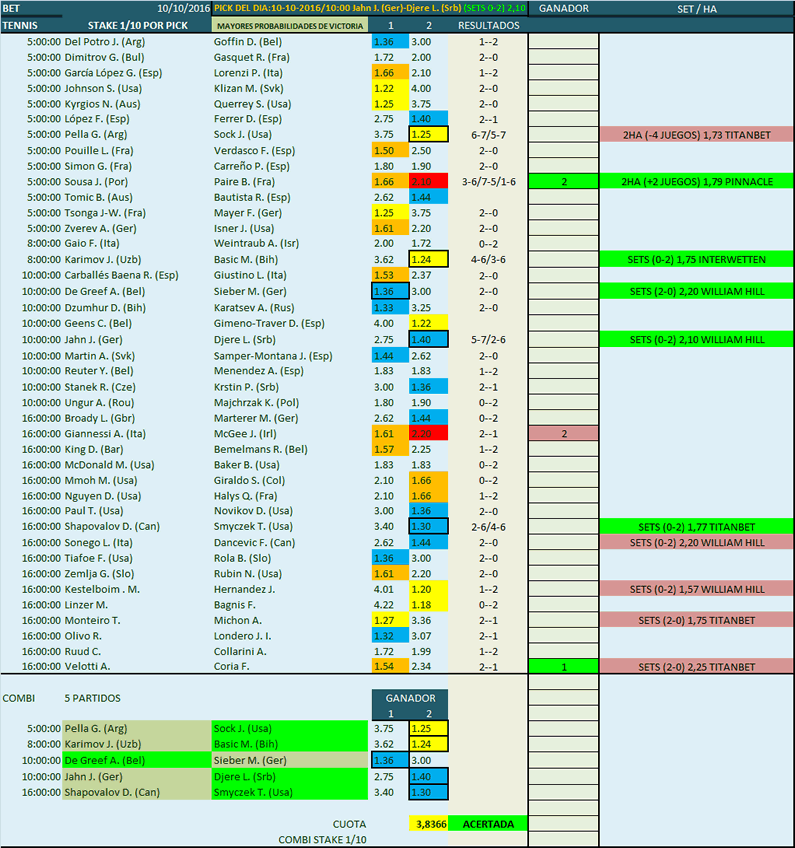Click 'Reuter Y. (Bel)' cell
795x848 pixels.
coord(98,371)
